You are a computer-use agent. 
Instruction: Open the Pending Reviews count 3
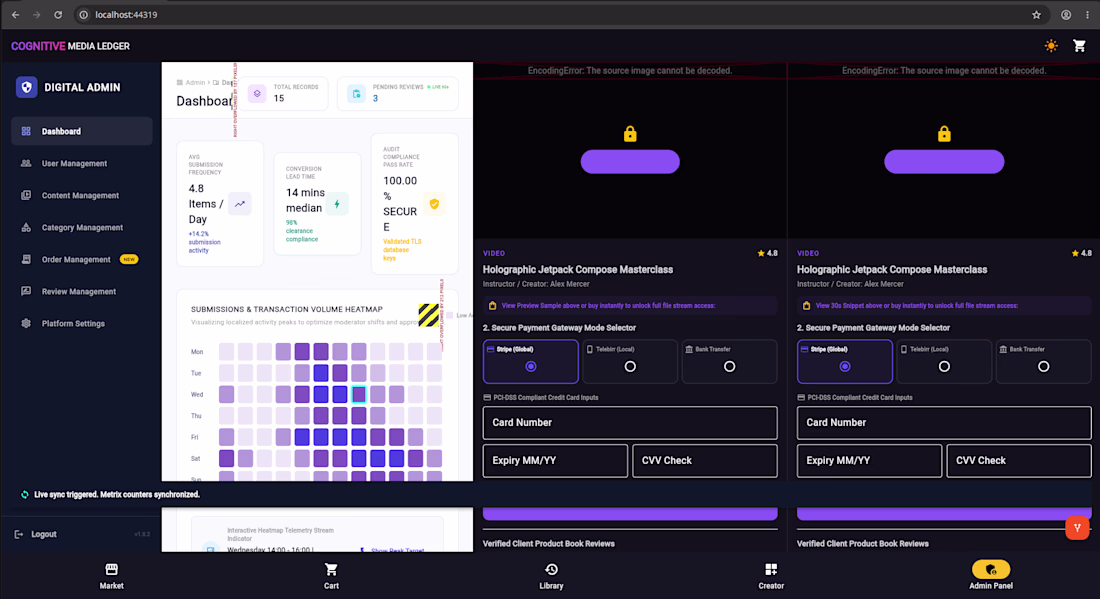point(375,99)
